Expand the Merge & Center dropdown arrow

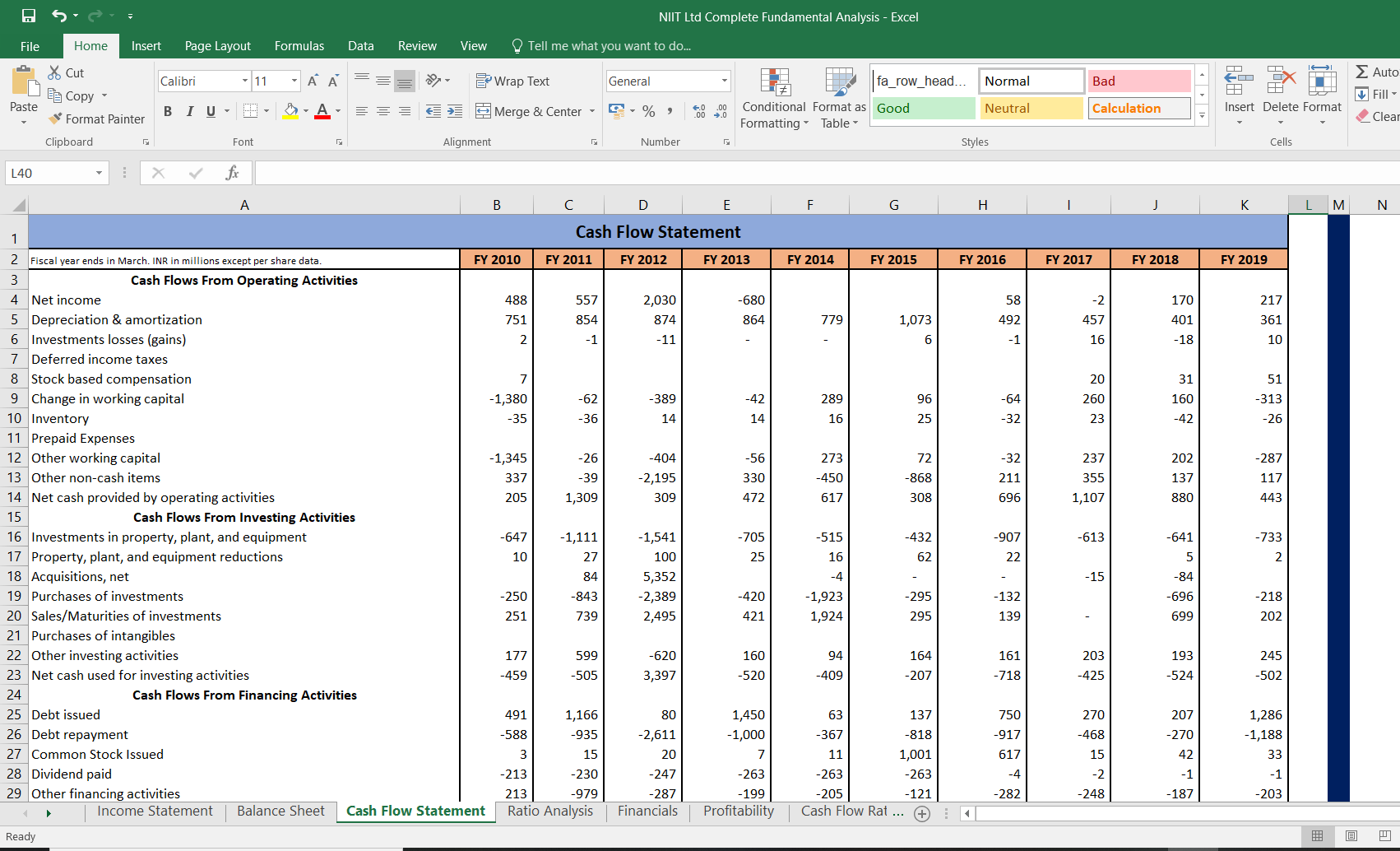click(x=591, y=111)
